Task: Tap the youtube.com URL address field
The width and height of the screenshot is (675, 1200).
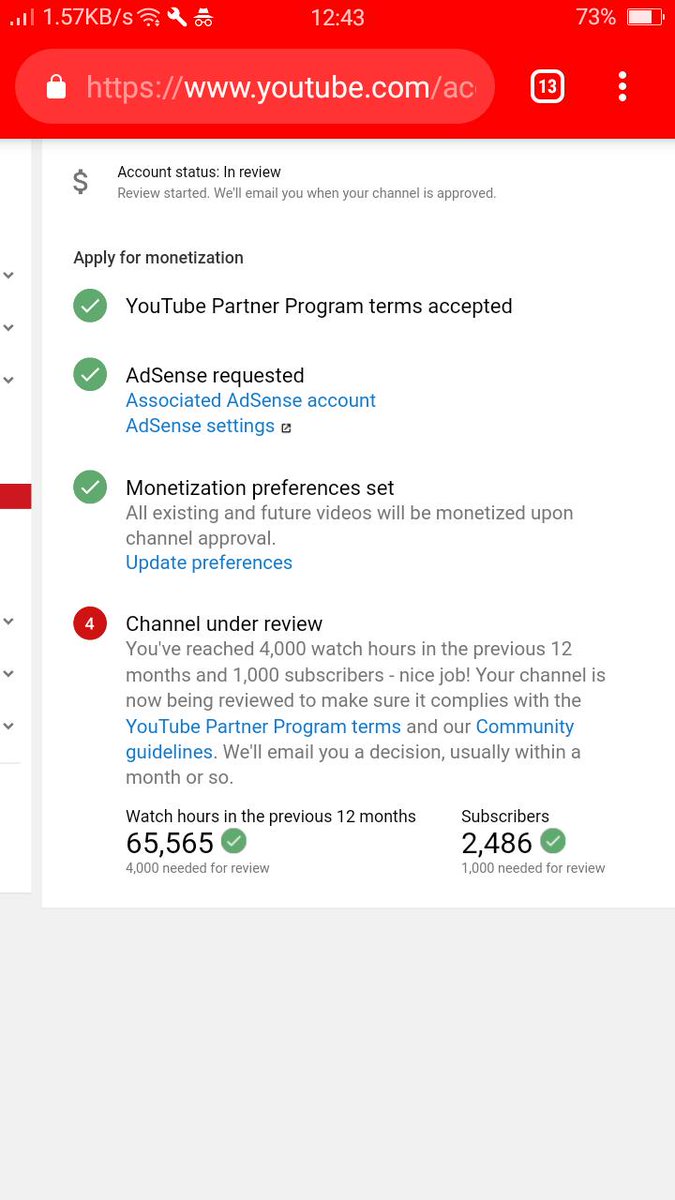Action: click(x=255, y=87)
